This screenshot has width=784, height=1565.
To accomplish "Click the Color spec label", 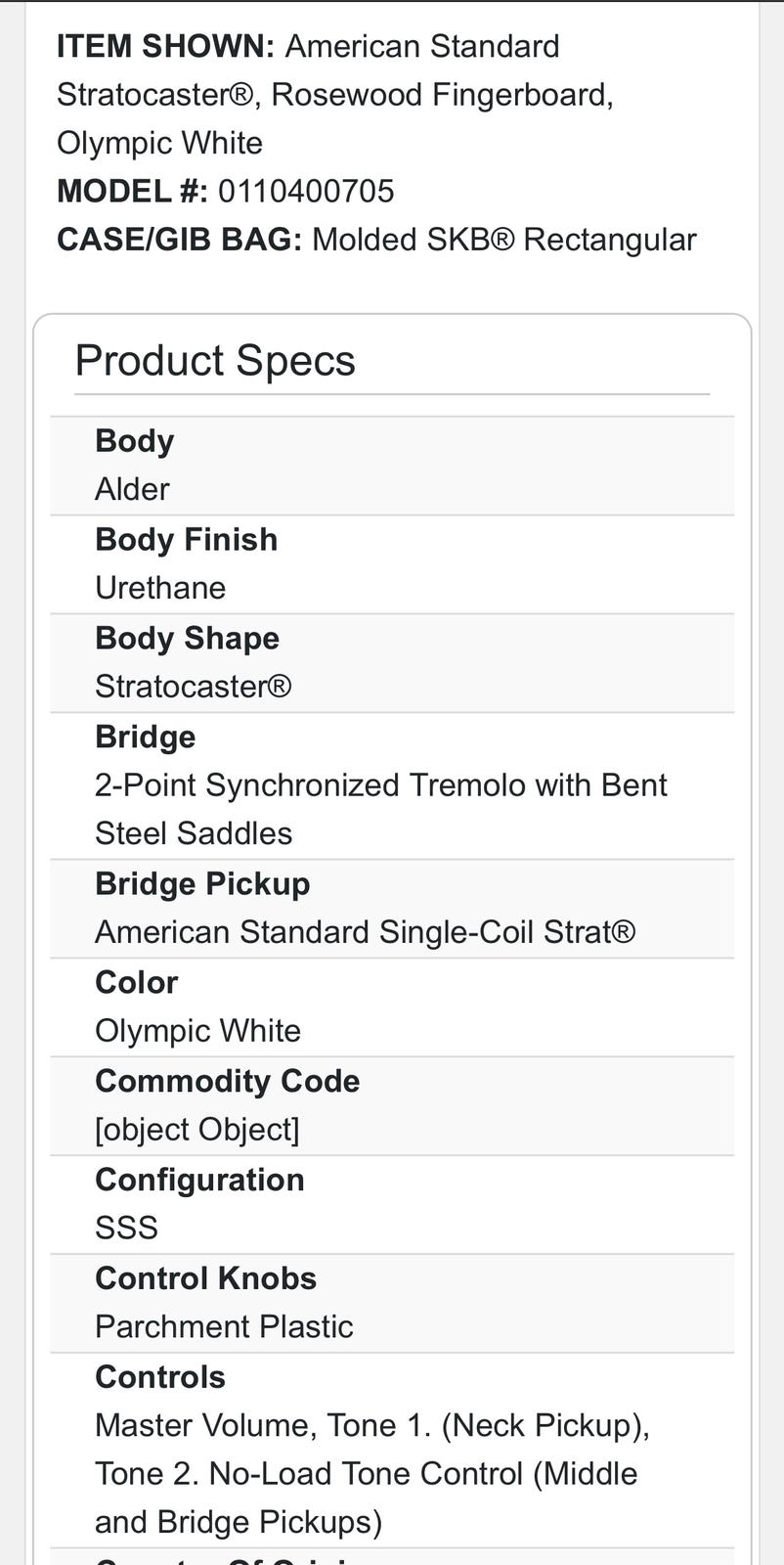I will point(136,983).
